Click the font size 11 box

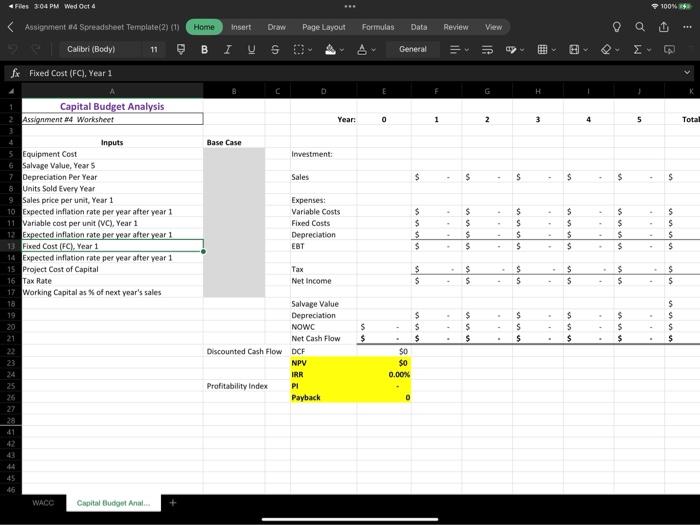coord(154,49)
